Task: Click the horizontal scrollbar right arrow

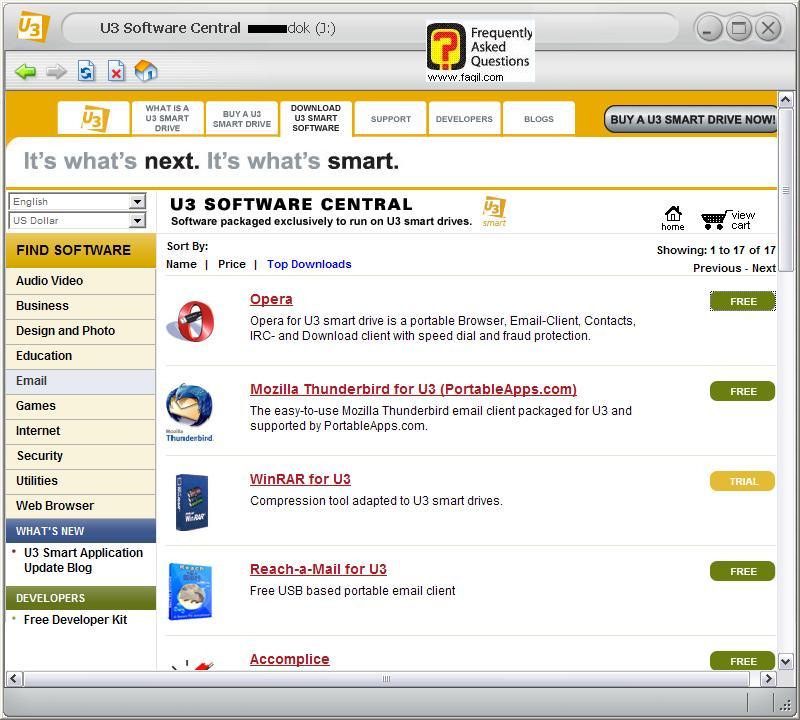Action: pos(768,679)
